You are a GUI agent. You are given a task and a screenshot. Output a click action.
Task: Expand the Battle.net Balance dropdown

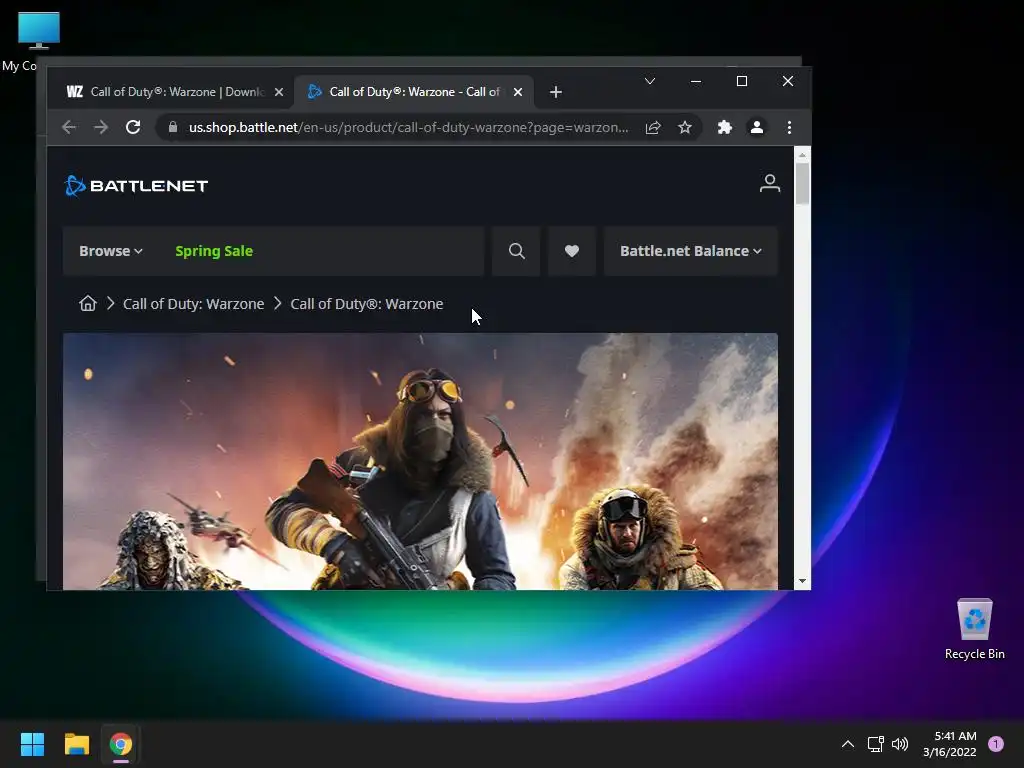(691, 251)
